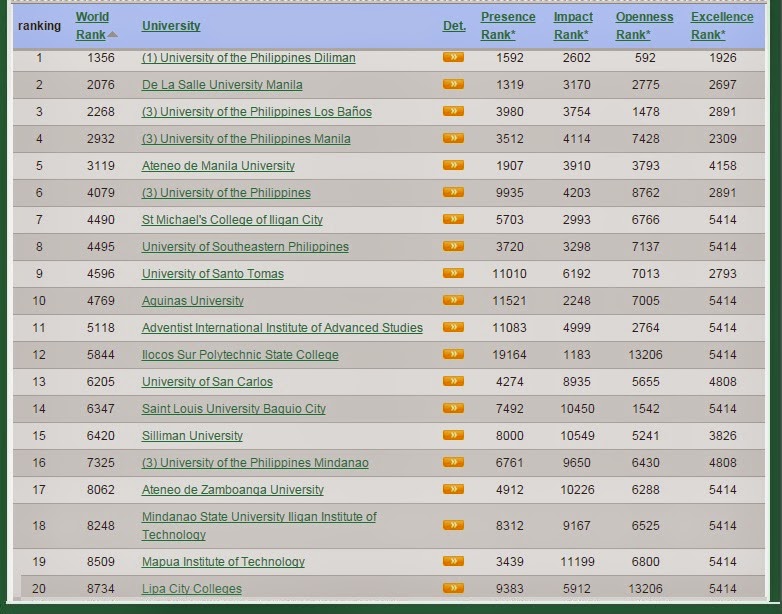The width and height of the screenshot is (782, 614).
Task: Select world rank value 2076
Action: coord(101,85)
